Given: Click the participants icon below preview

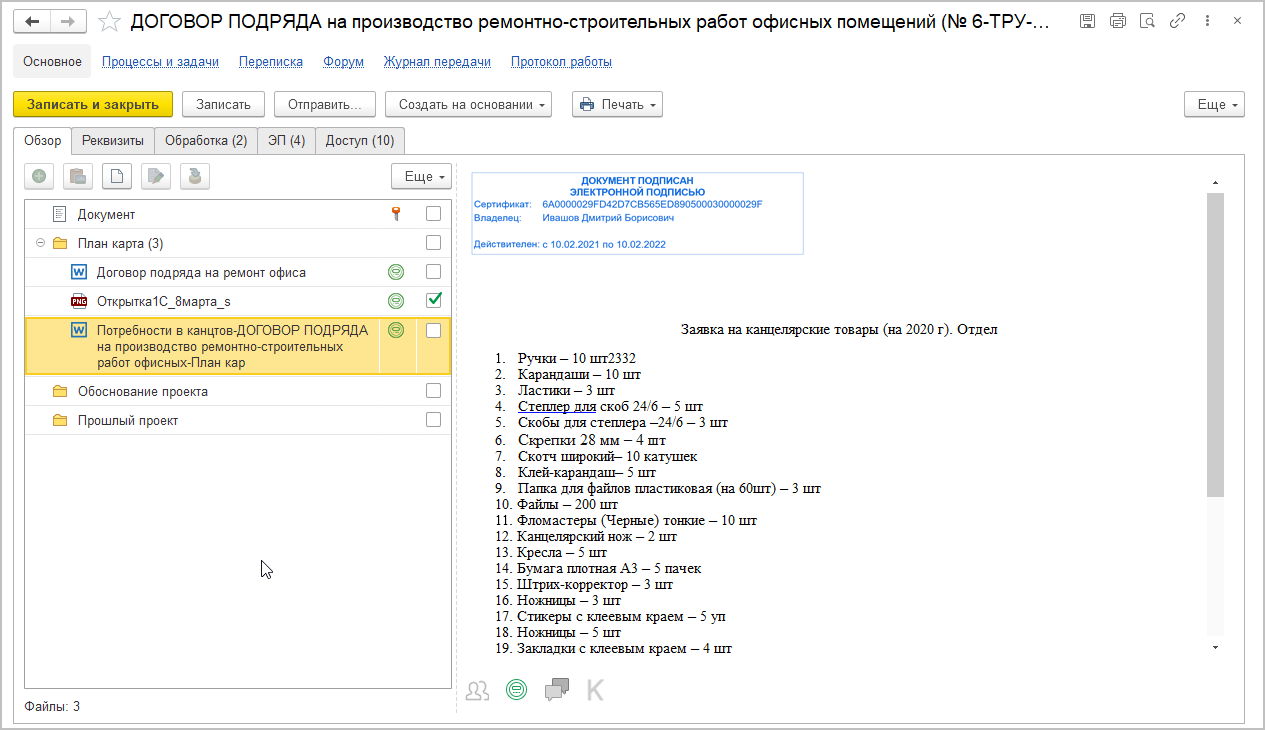Looking at the screenshot, I should click(478, 689).
